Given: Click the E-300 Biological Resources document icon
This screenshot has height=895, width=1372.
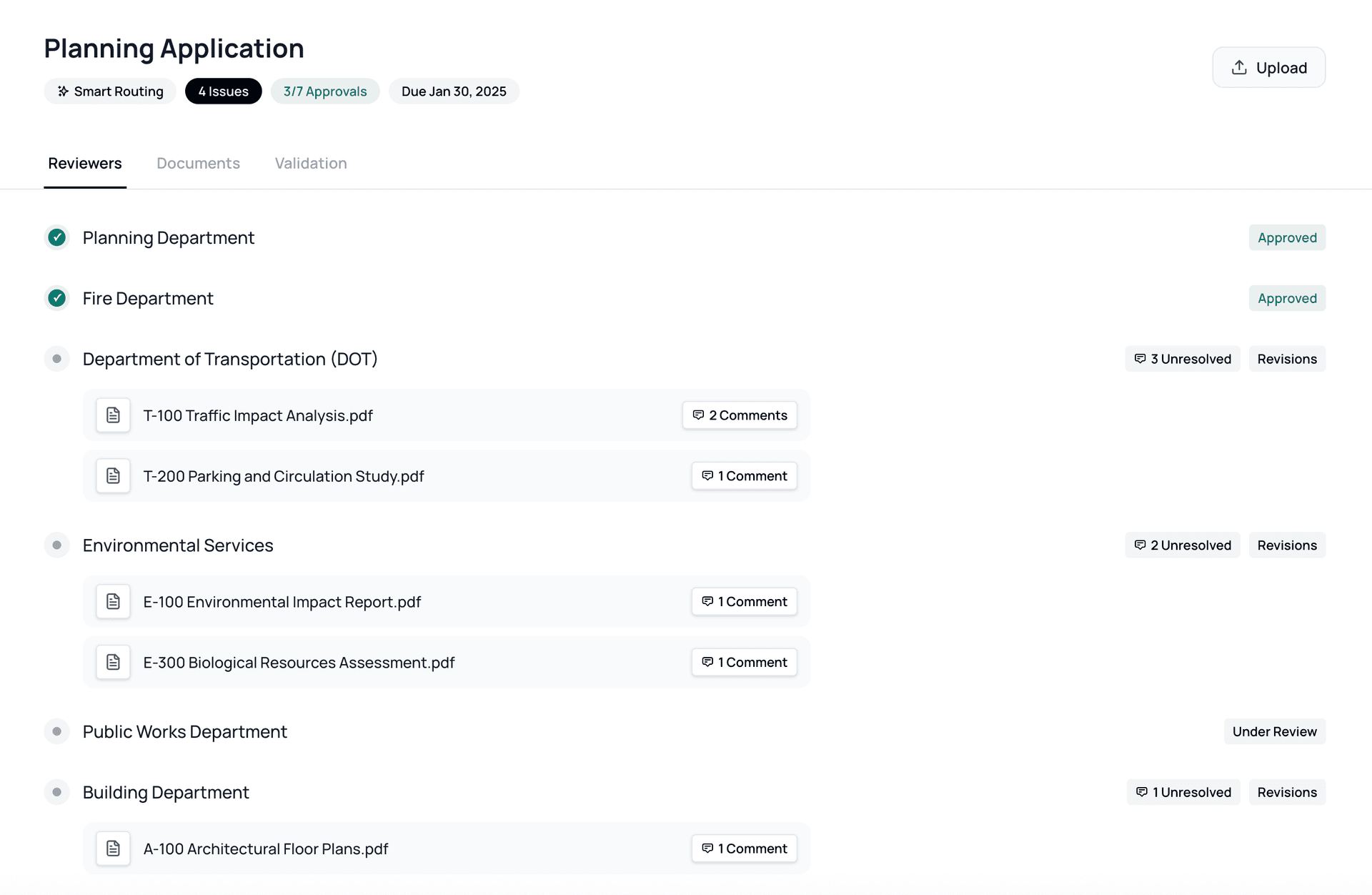Looking at the screenshot, I should 113,663.
